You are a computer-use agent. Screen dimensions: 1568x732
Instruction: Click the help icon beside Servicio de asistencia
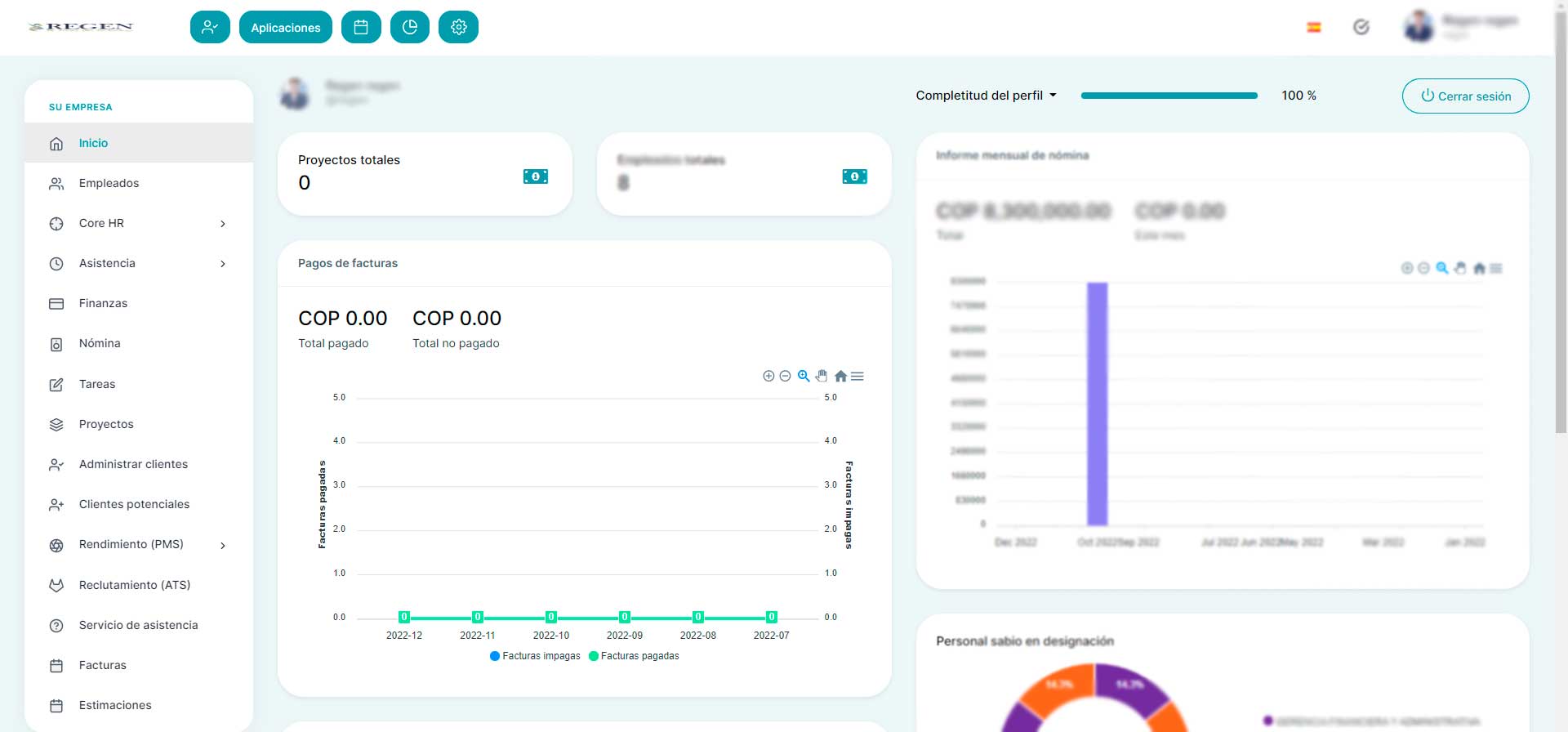(56, 625)
